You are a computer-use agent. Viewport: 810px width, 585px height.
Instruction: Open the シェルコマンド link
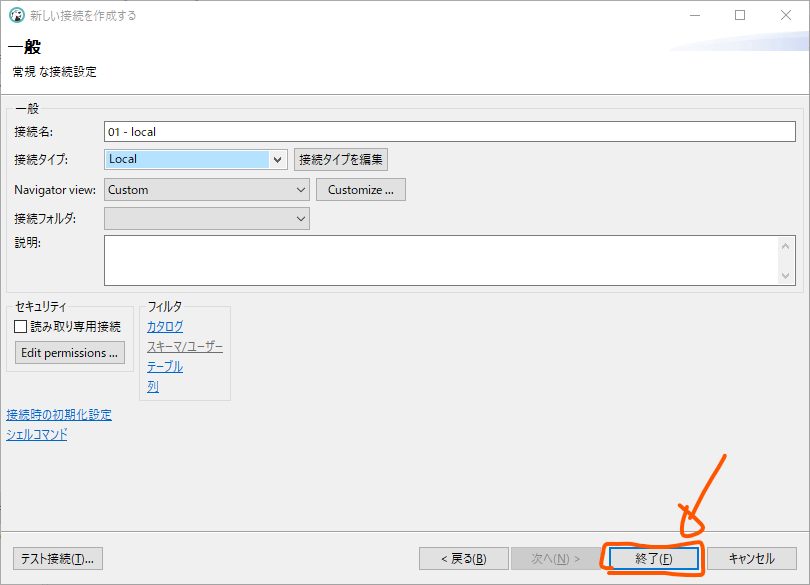[37, 435]
